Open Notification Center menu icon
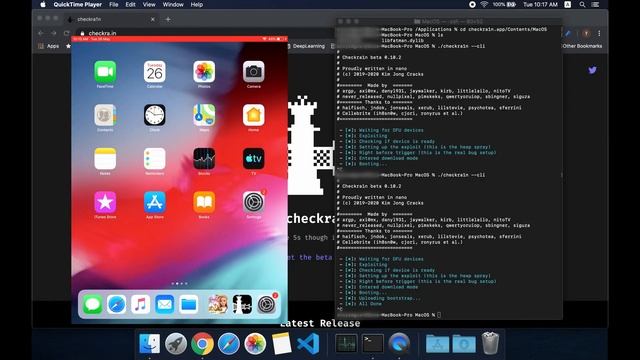The width and height of the screenshot is (640, 360). [596, 4]
